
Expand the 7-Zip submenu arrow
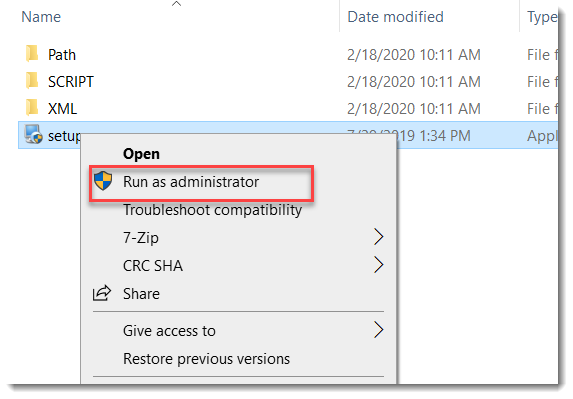click(x=379, y=237)
